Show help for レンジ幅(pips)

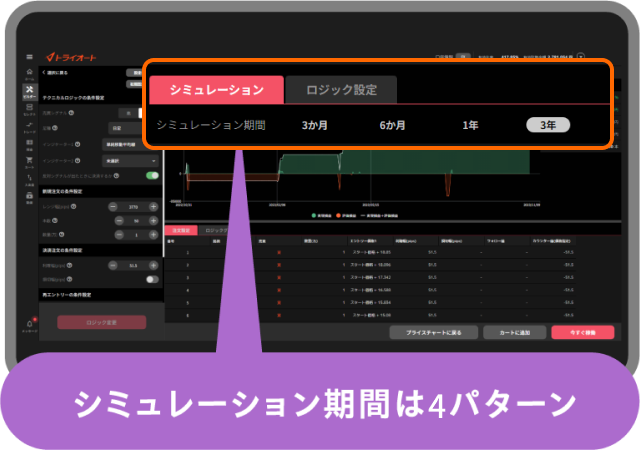[73, 207]
